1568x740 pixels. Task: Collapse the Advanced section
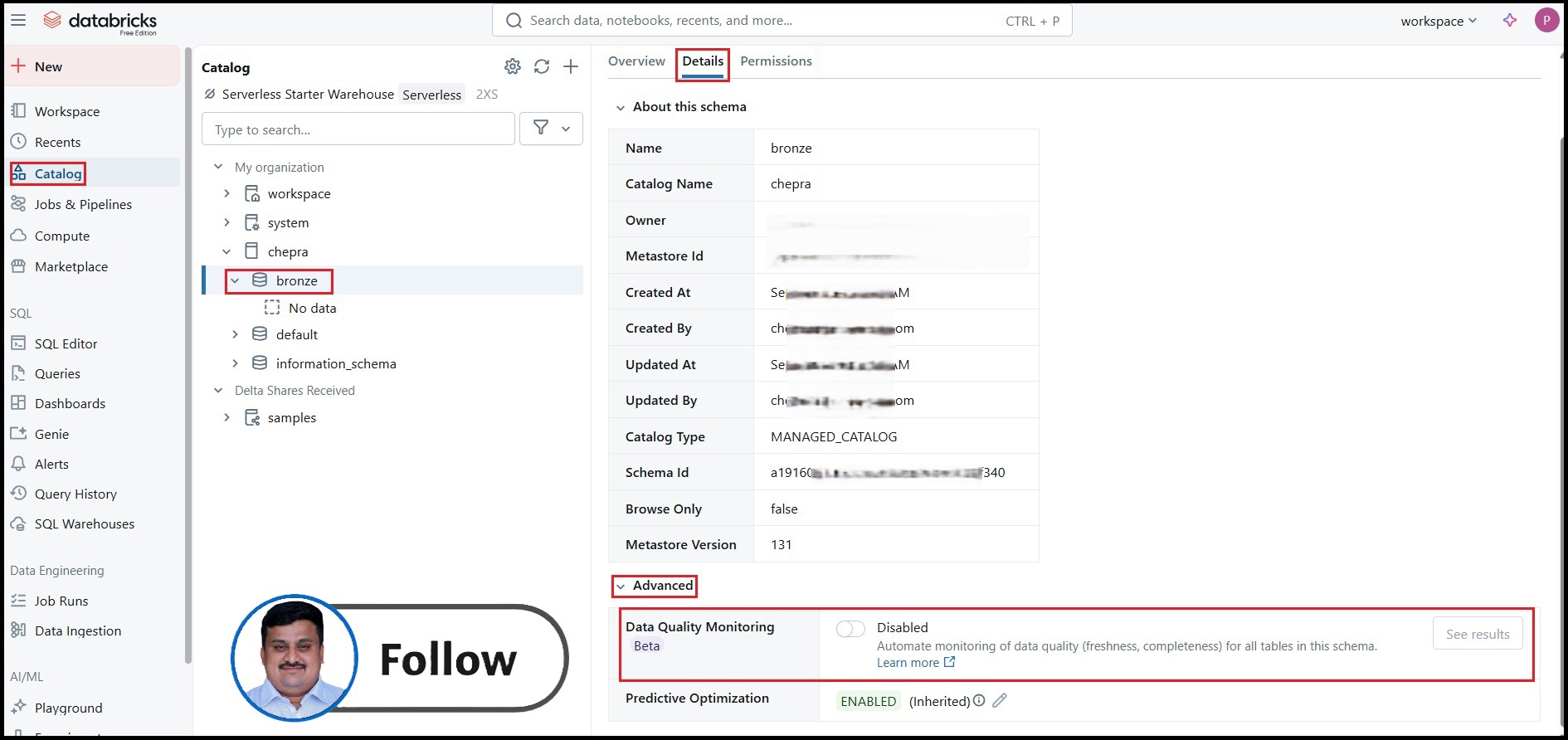coord(620,587)
